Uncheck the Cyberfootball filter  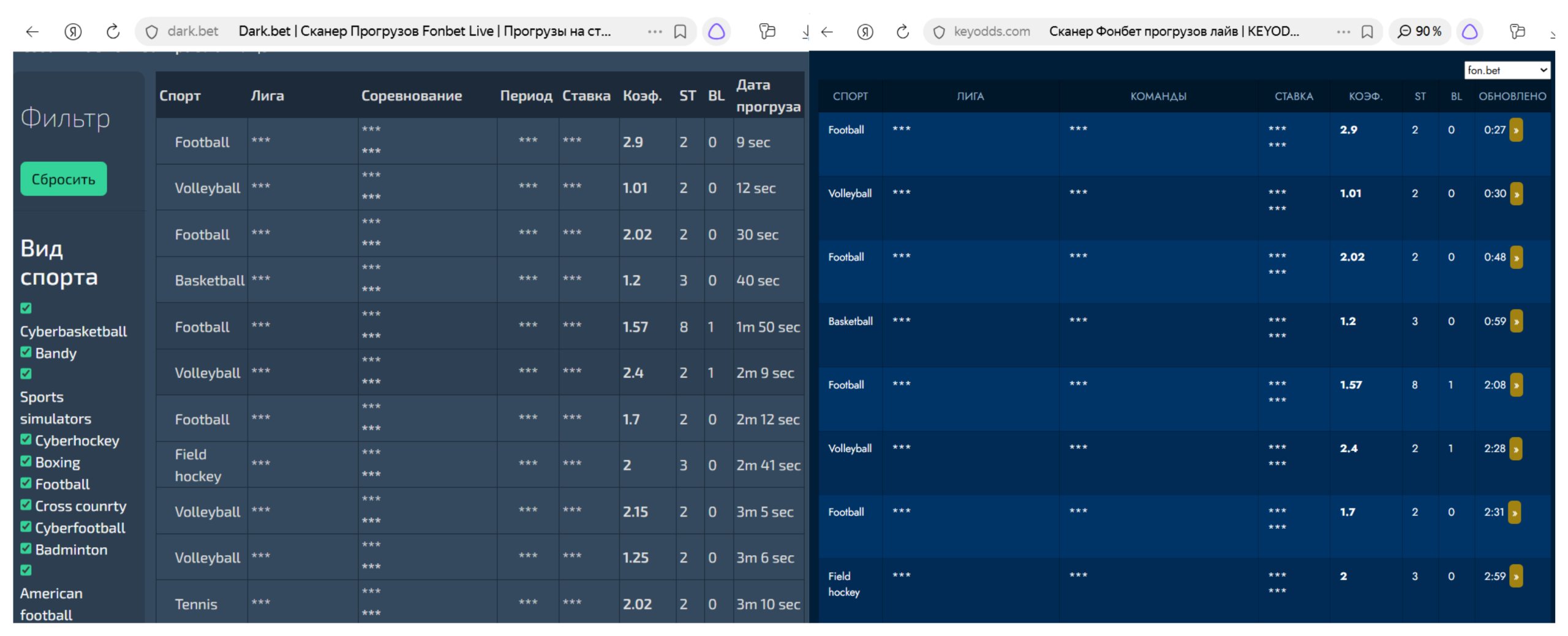(26, 527)
